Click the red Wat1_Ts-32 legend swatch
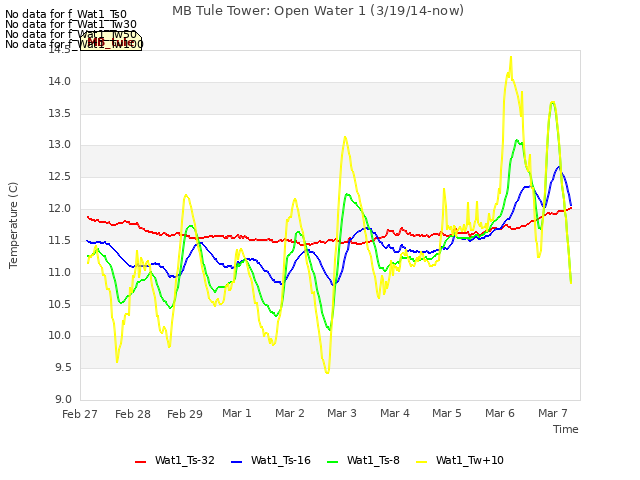This screenshot has height=480, width=640. [140, 462]
